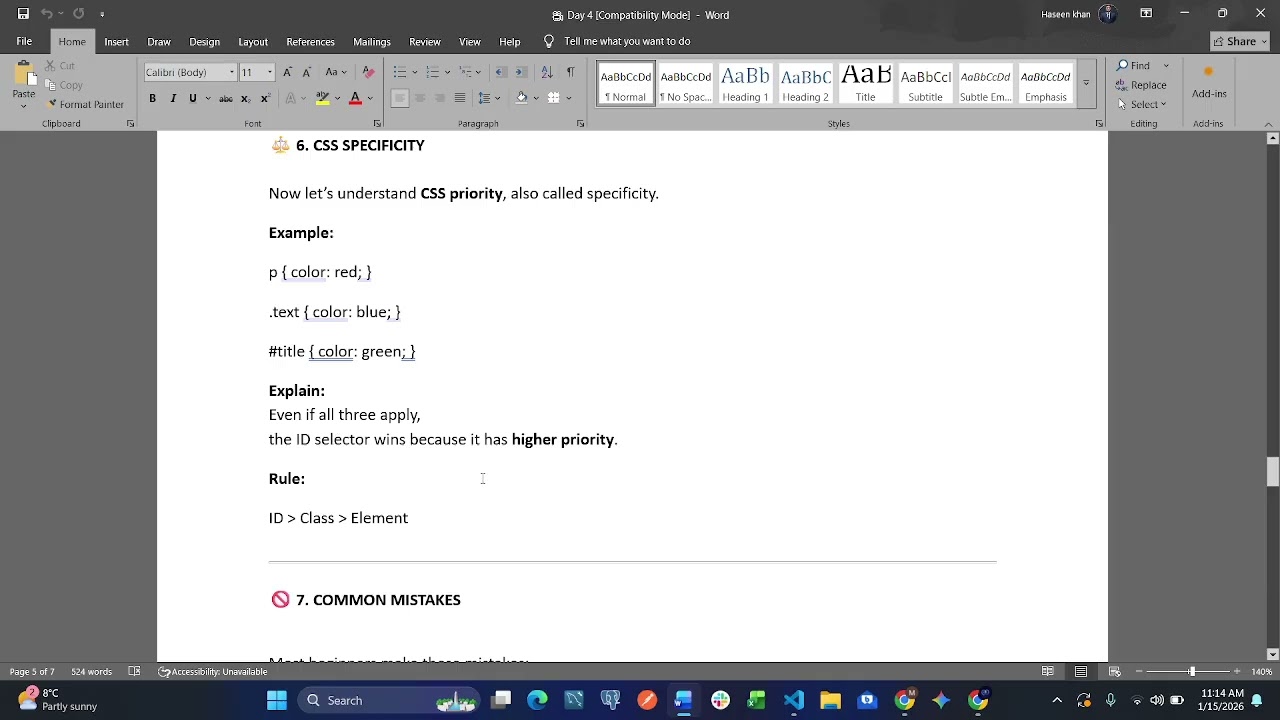The image size is (1280, 720).
Task: Align text left
Action: click(x=400, y=98)
